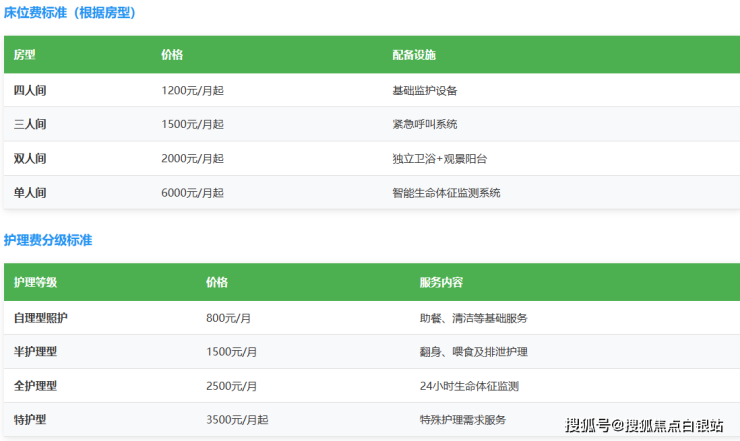Click the 全护理型 care level row

pos(35,385)
